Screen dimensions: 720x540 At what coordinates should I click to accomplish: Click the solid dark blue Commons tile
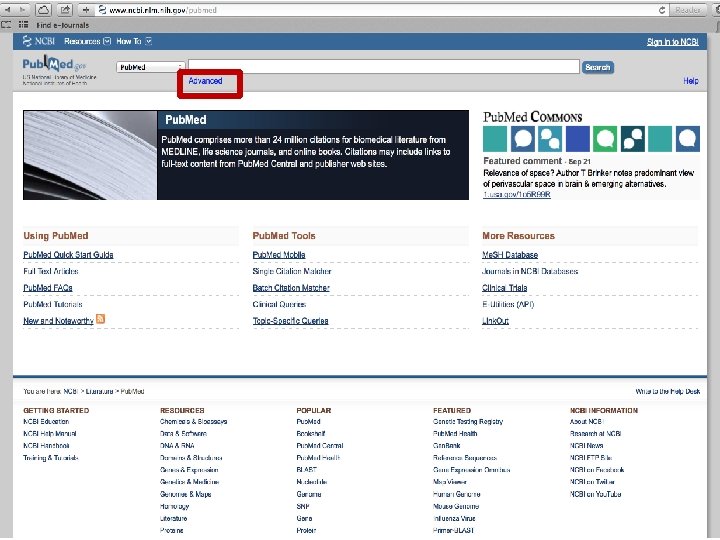click(578, 139)
